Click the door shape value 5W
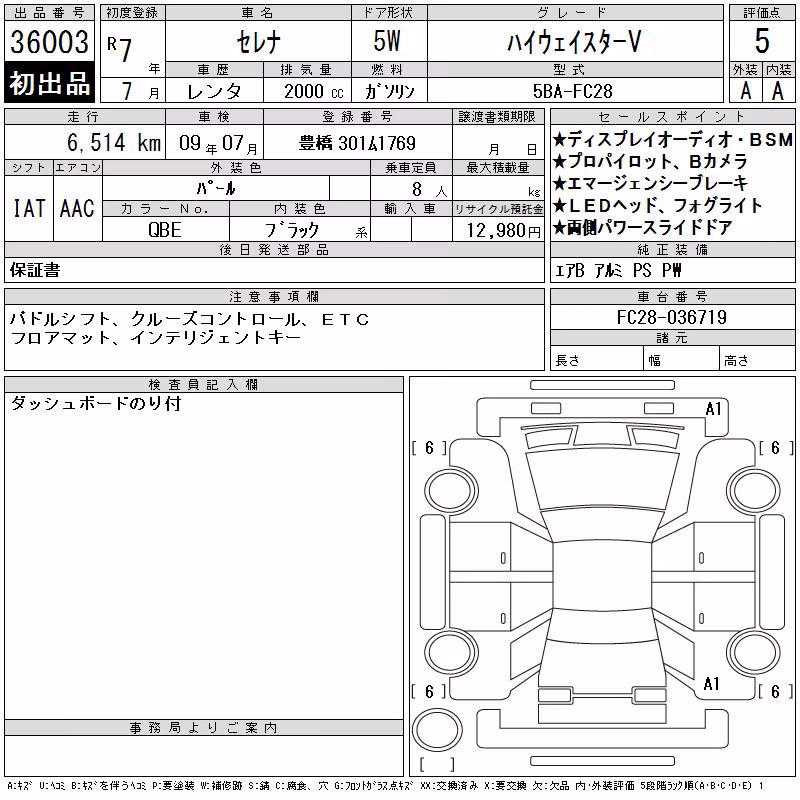 [x=387, y=41]
